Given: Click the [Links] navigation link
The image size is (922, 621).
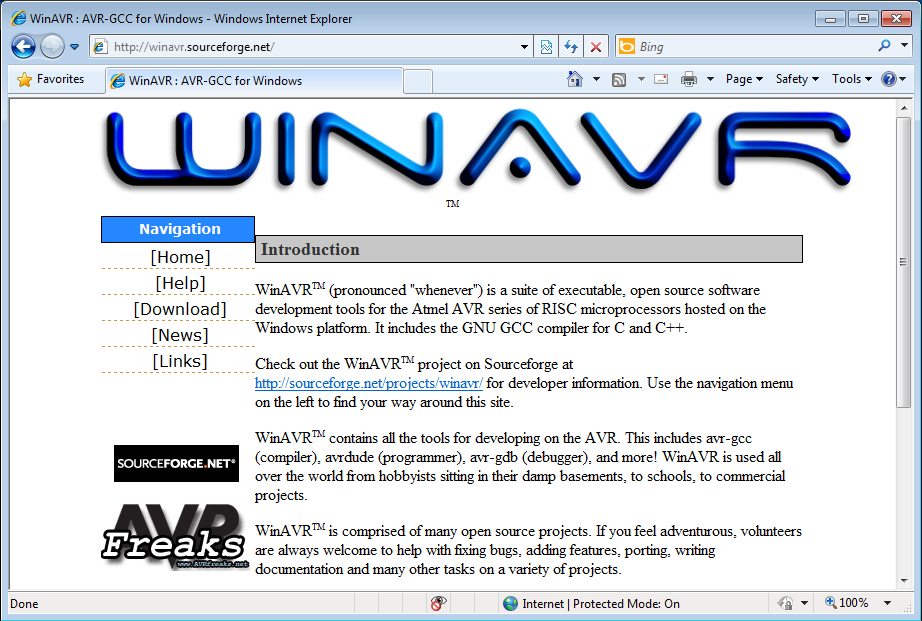Looking at the screenshot, I should pos(180,360).
